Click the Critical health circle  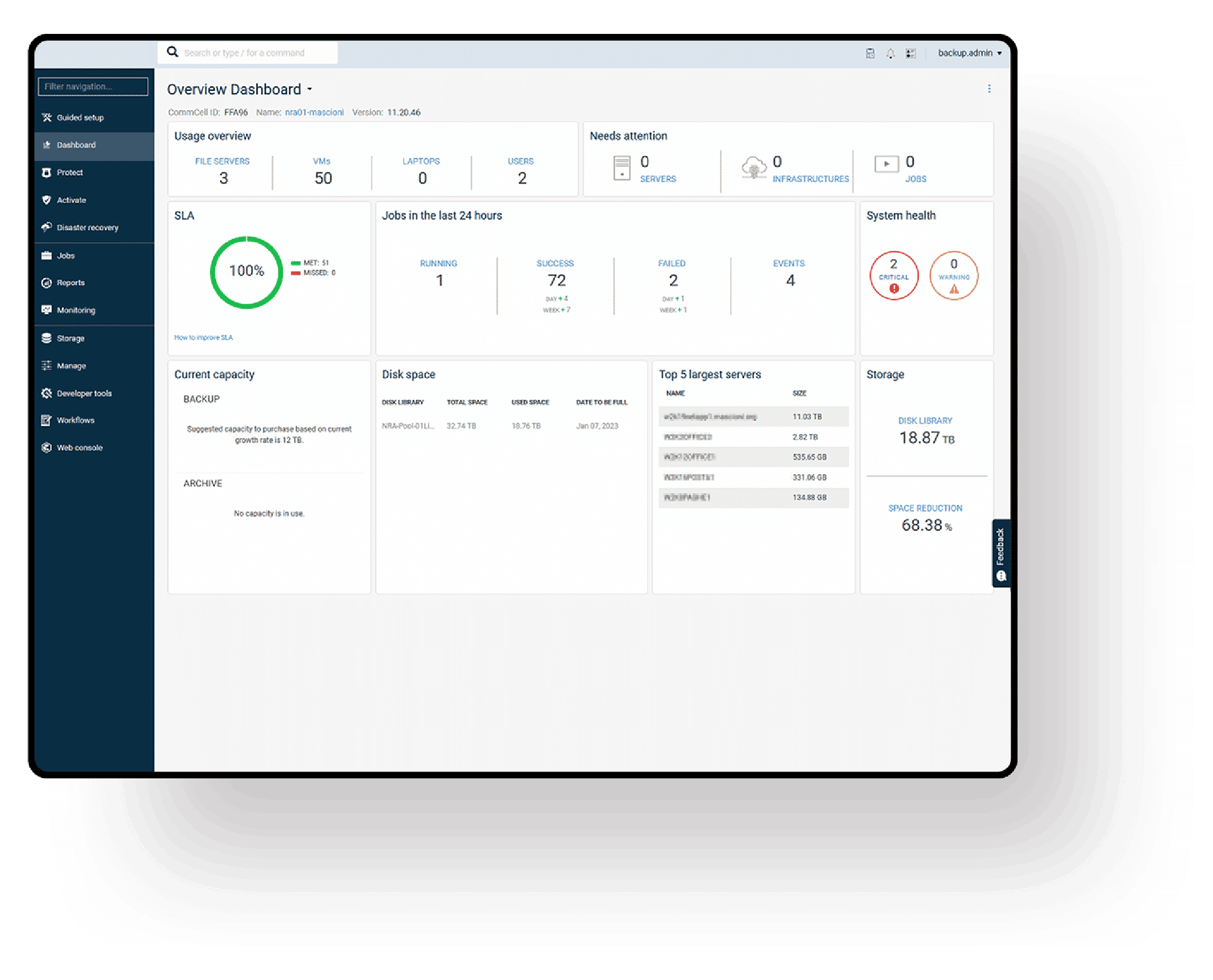[893, 275]
